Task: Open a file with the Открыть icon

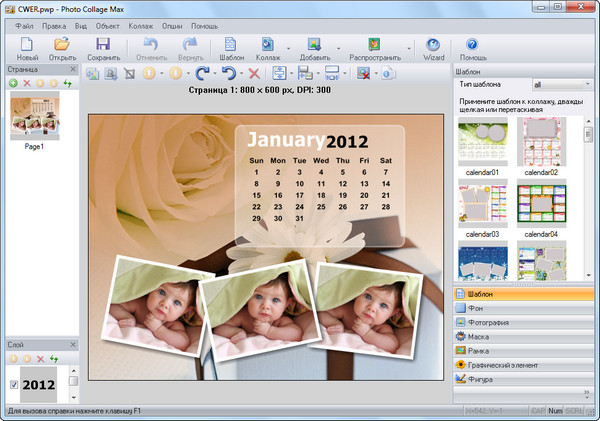Action: tap(62, 47)
